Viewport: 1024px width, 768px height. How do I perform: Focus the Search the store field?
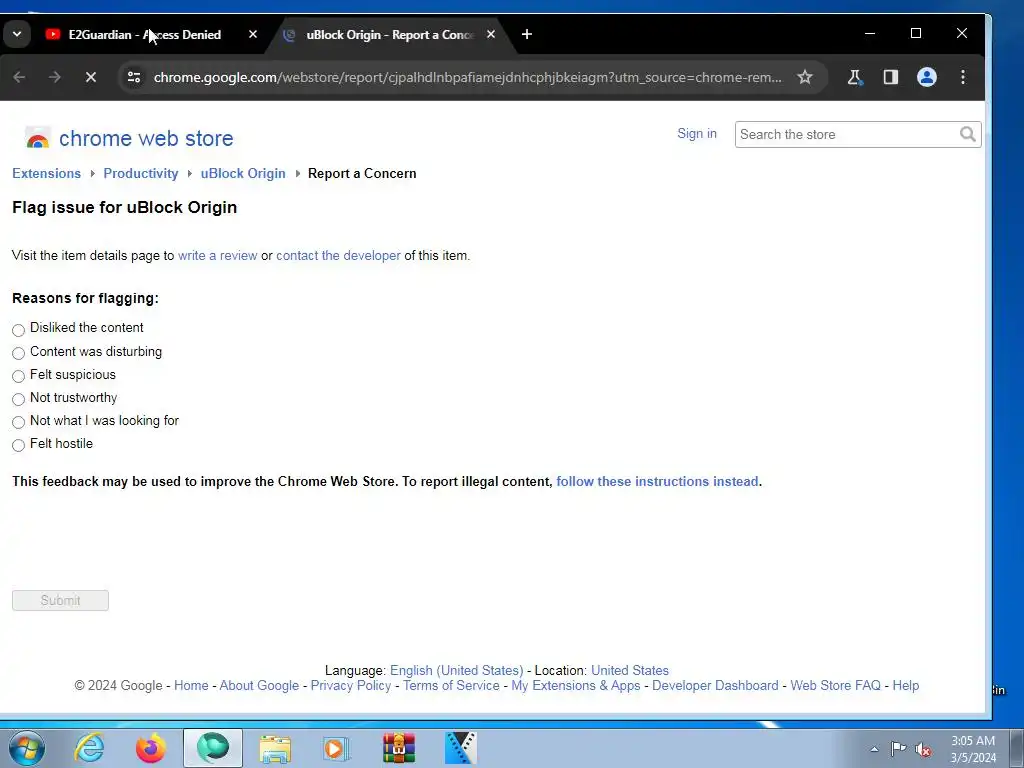point(846,135)
